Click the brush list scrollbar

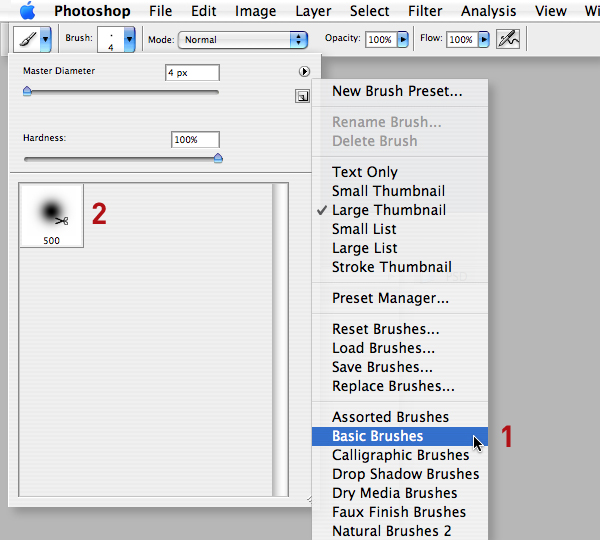(280, 339)
